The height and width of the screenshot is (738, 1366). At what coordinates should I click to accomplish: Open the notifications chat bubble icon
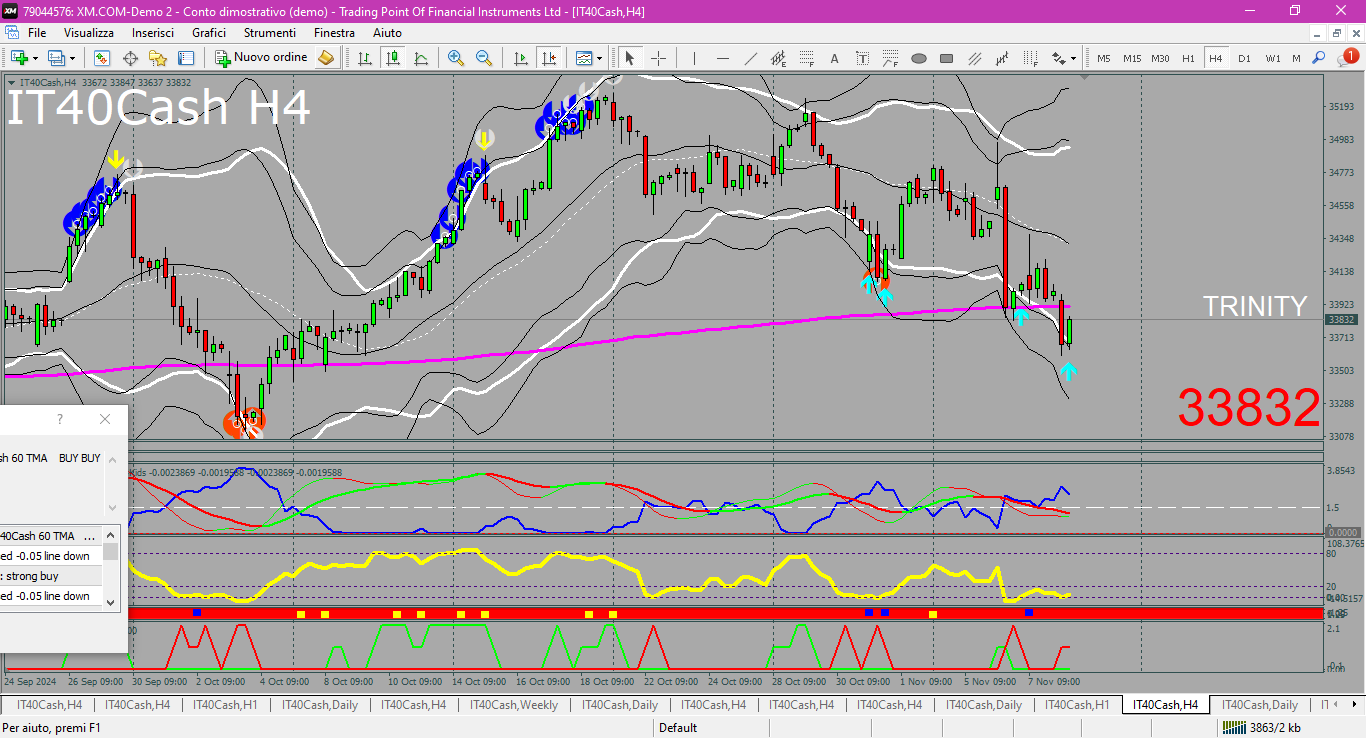(1347, 58)
